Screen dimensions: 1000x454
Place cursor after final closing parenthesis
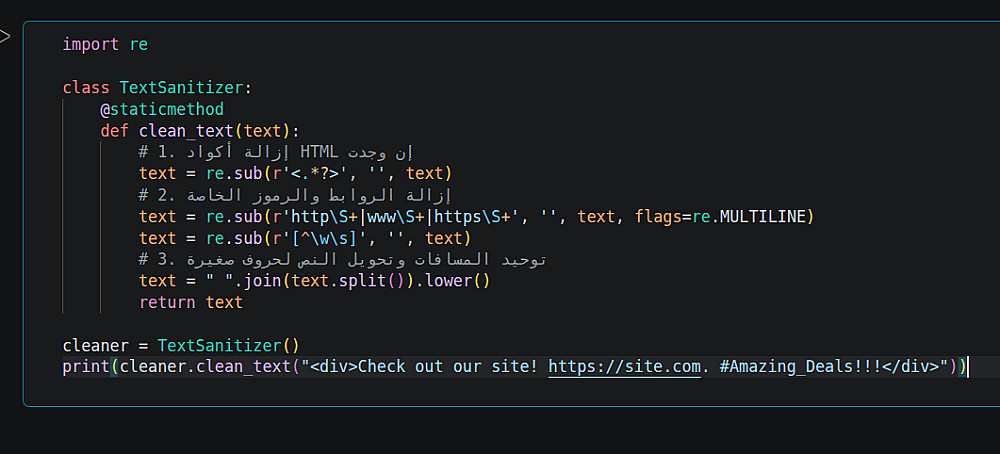[x=967, y=367]
